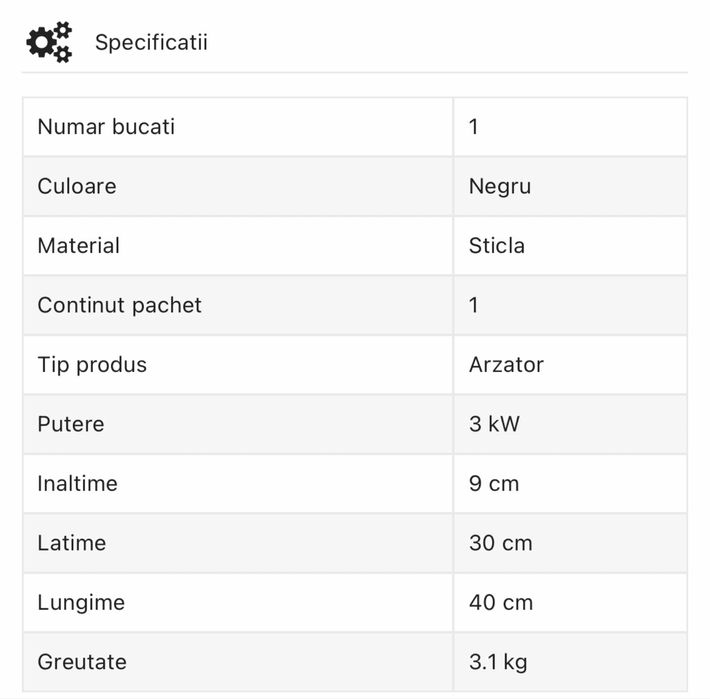Click the Negru color value
Screen dimensions: 710x699
(499, 186)
